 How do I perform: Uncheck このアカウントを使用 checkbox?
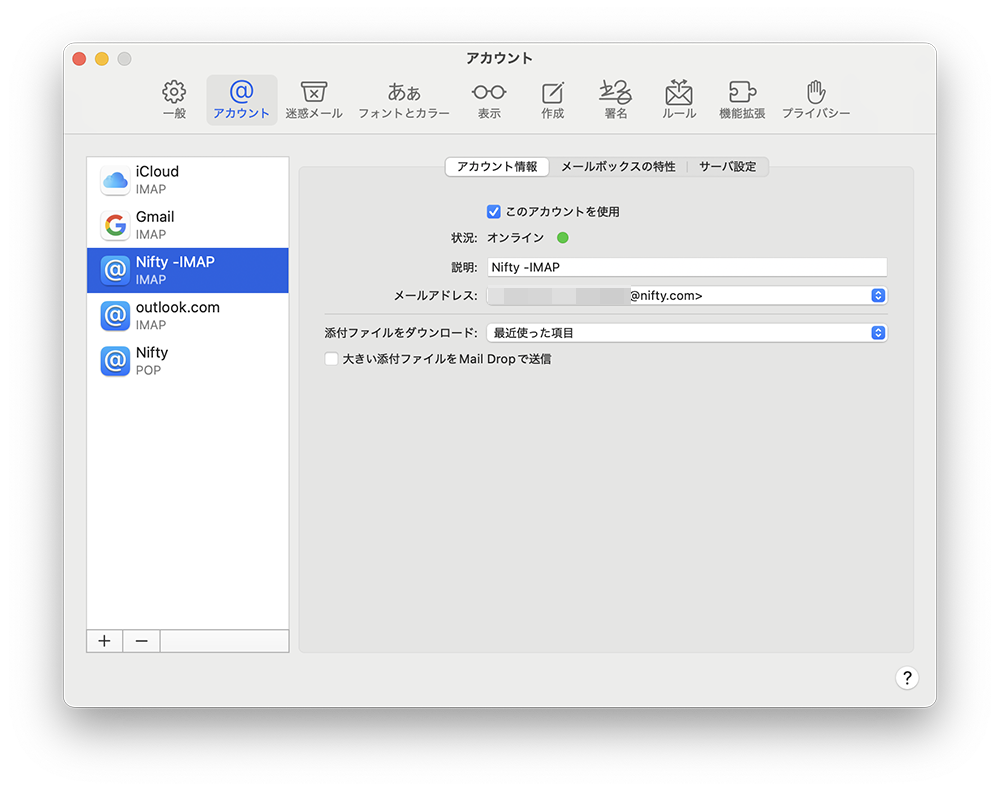click(494, 212)
